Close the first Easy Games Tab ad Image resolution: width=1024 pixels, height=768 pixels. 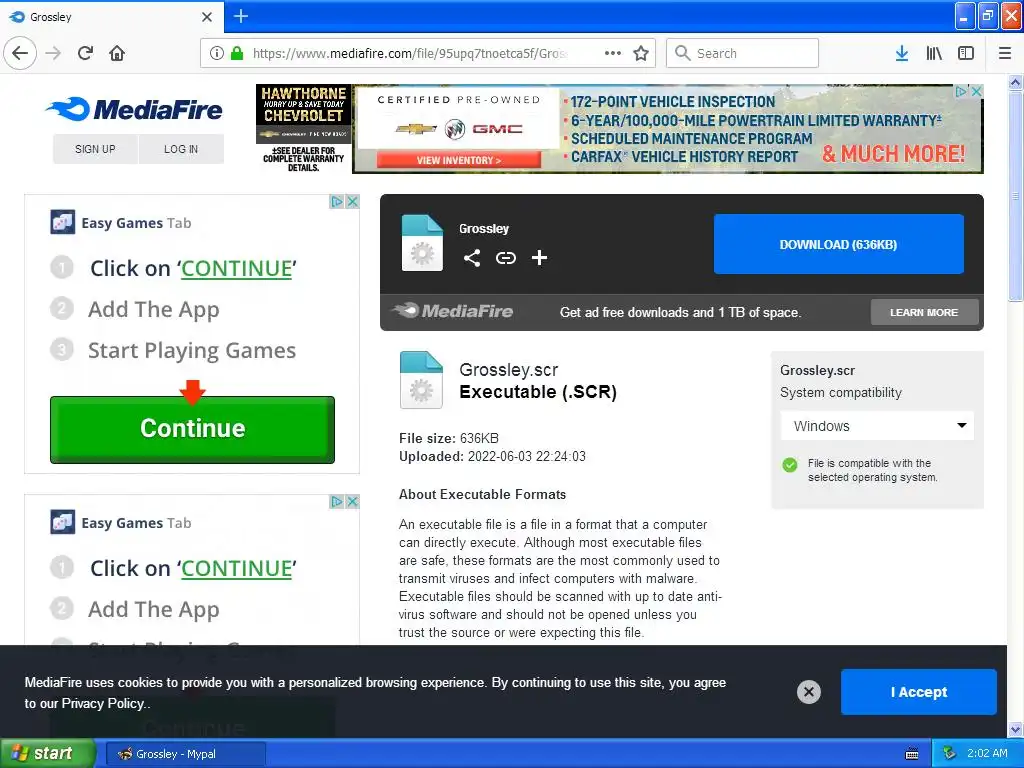coord(352,201)
